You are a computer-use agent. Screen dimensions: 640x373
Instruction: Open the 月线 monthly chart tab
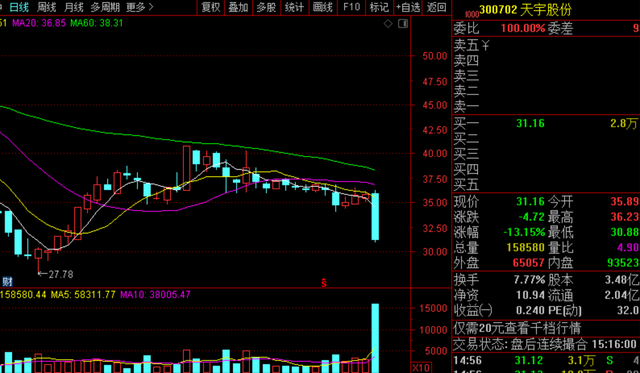74,7
